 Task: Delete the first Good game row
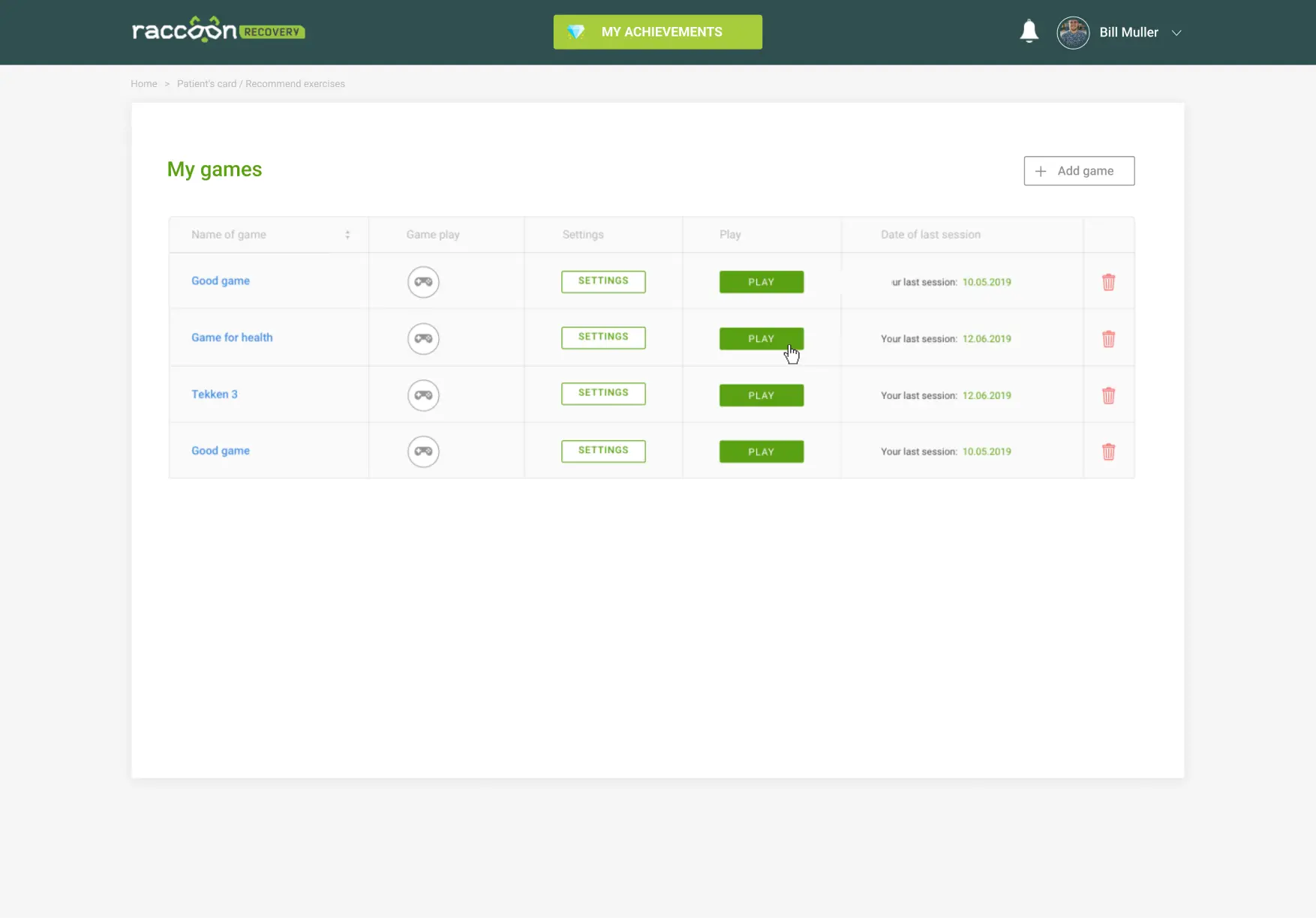tap(1108, 282)
